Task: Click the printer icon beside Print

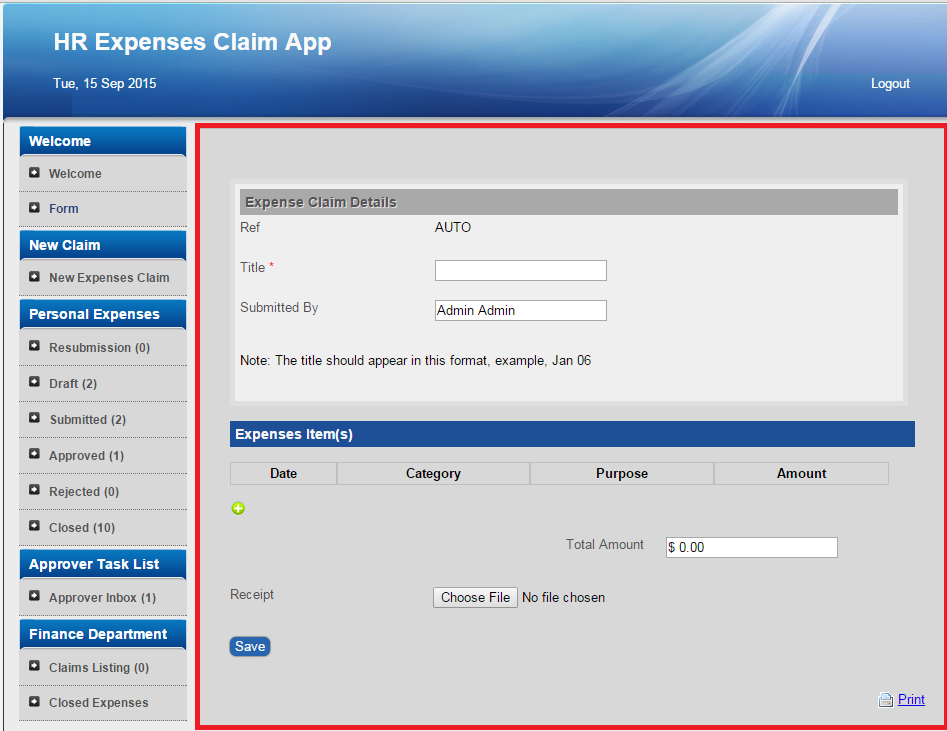Action: coord(885,700)
